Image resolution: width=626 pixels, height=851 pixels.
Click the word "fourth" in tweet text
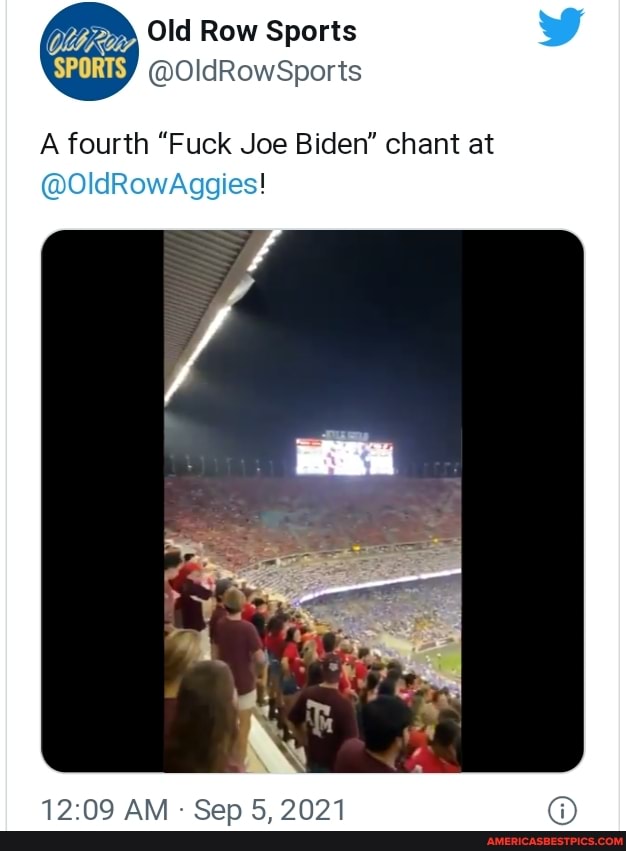pyautogui.click(x=108, y=144)
